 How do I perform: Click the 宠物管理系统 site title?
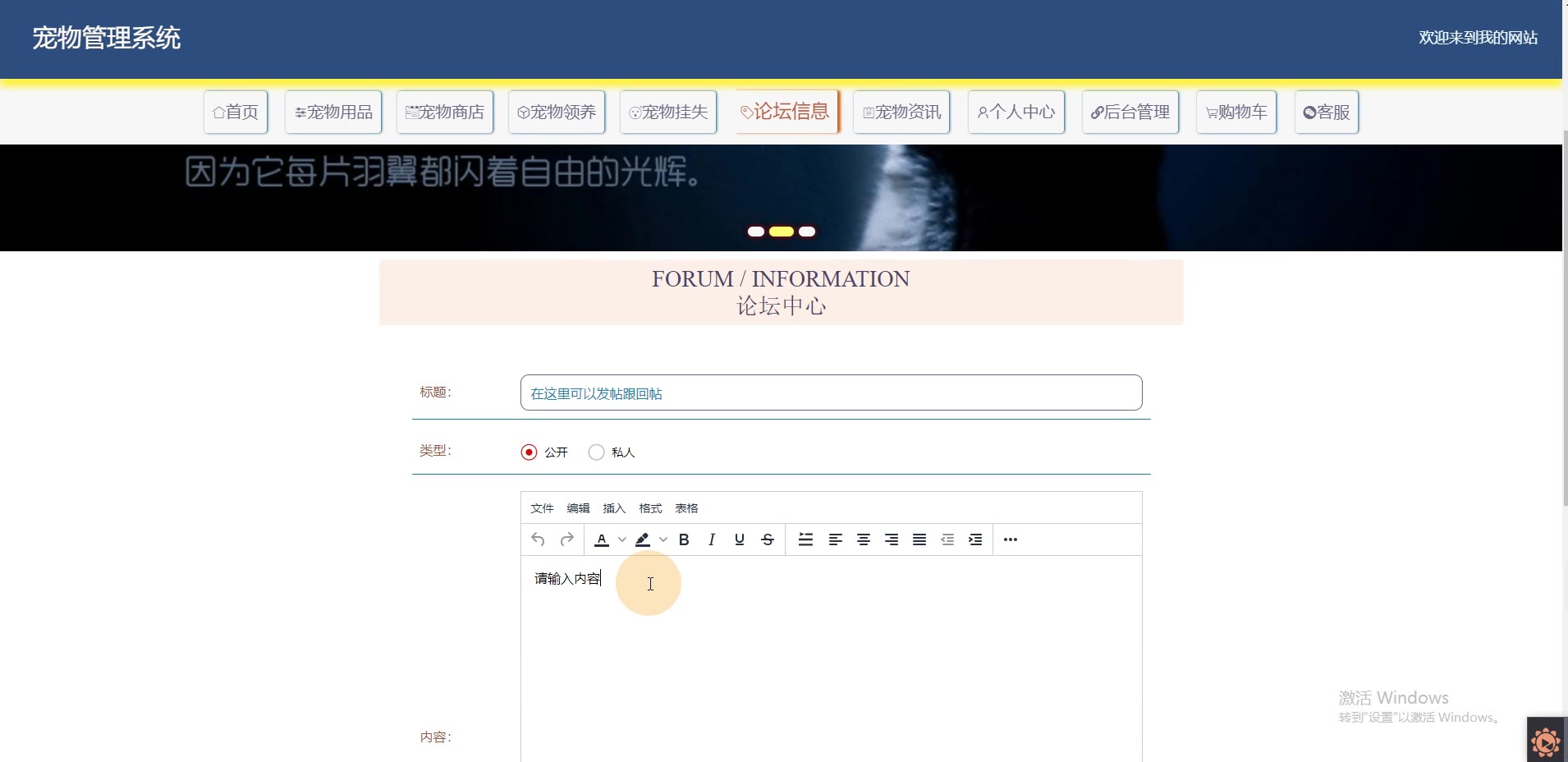click(107, 38)
